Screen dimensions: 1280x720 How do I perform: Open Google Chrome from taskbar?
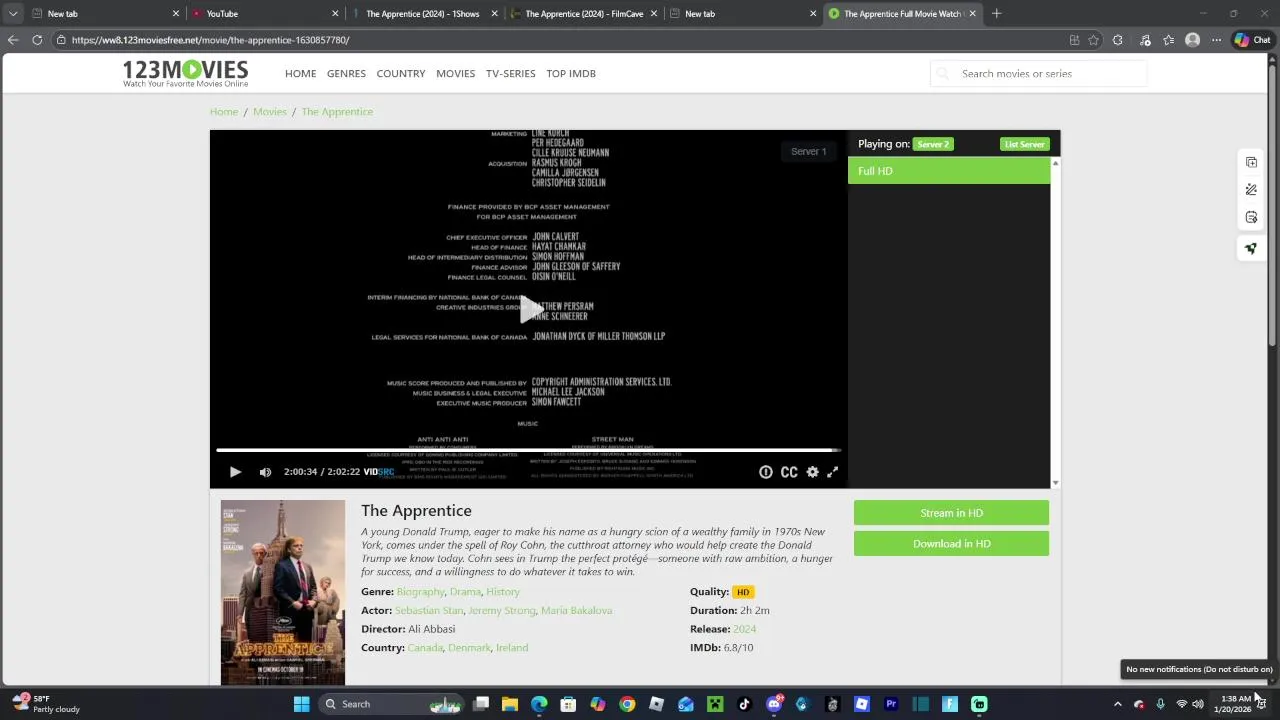[x=627, y=704]
